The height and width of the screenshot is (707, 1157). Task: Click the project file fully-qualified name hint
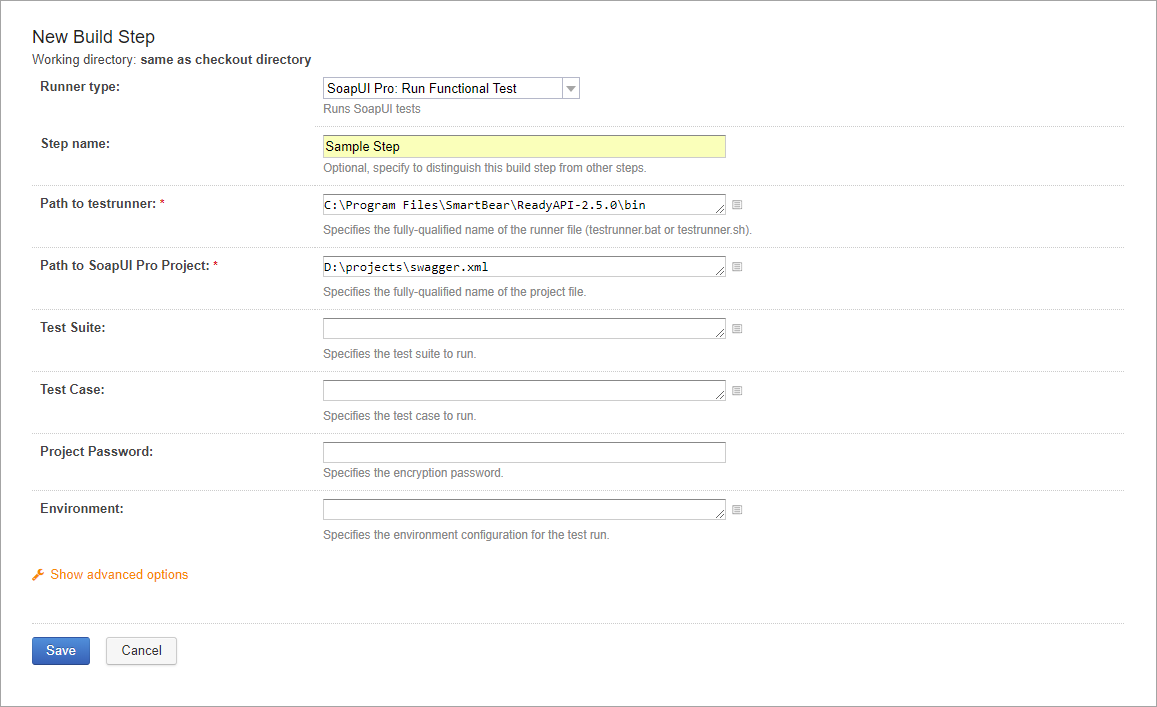click(x=455, y=292)
